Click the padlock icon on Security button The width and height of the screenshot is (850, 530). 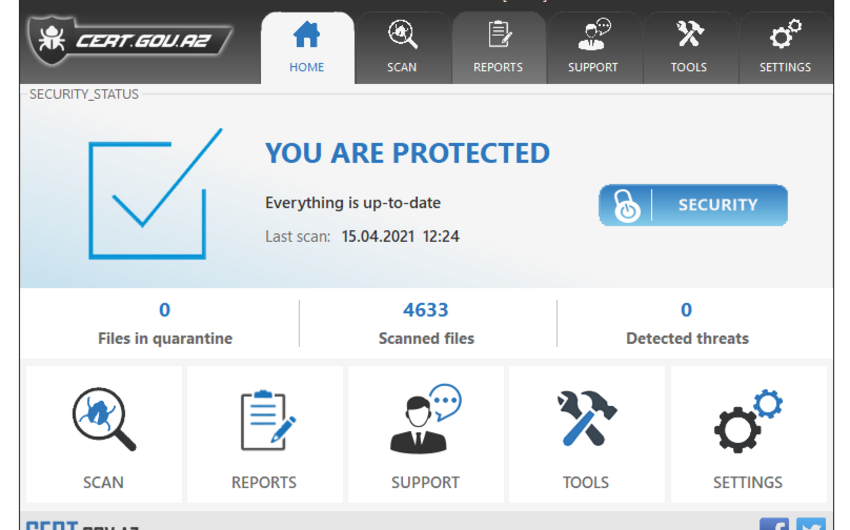(x=627, y=206)
